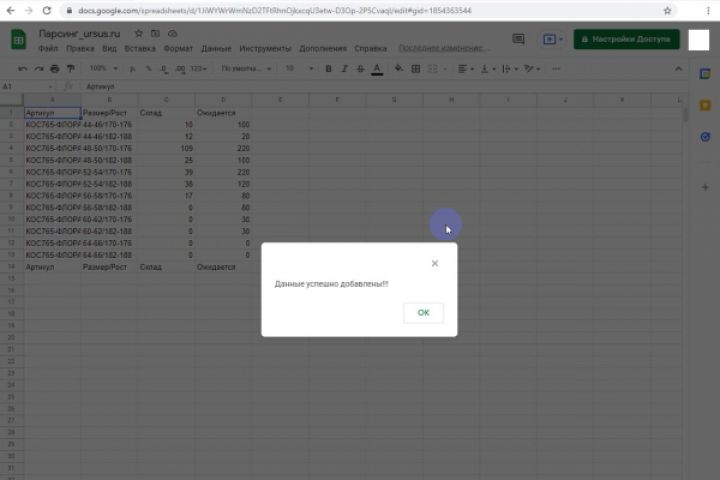Close the dialog with the X icon
The width and height of the screenshot is (720, 480).
(434, 263)
